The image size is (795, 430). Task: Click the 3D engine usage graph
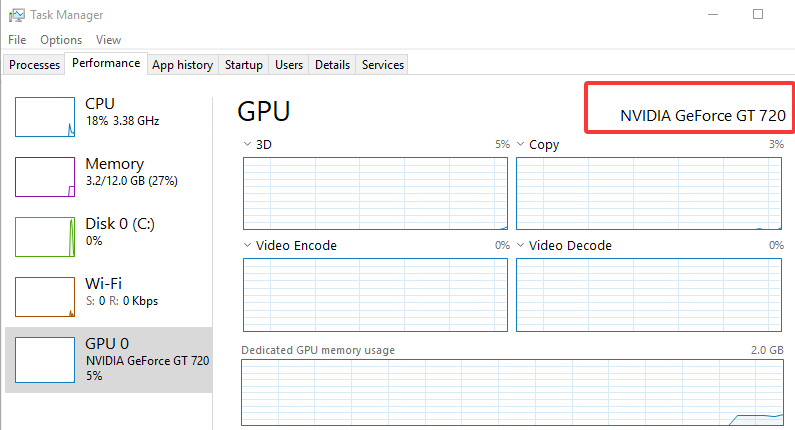coord(375,193)
